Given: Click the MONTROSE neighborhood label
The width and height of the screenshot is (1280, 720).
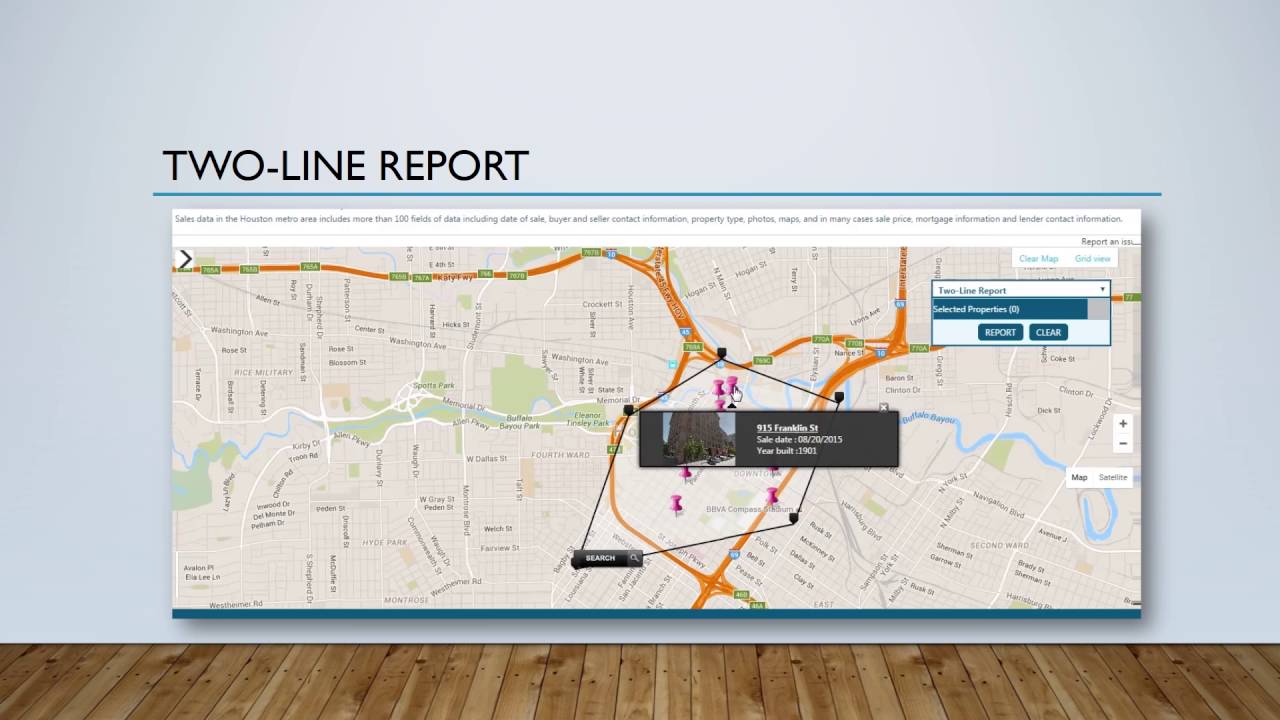Looking at the screenshot, I should tap(407, 600).
